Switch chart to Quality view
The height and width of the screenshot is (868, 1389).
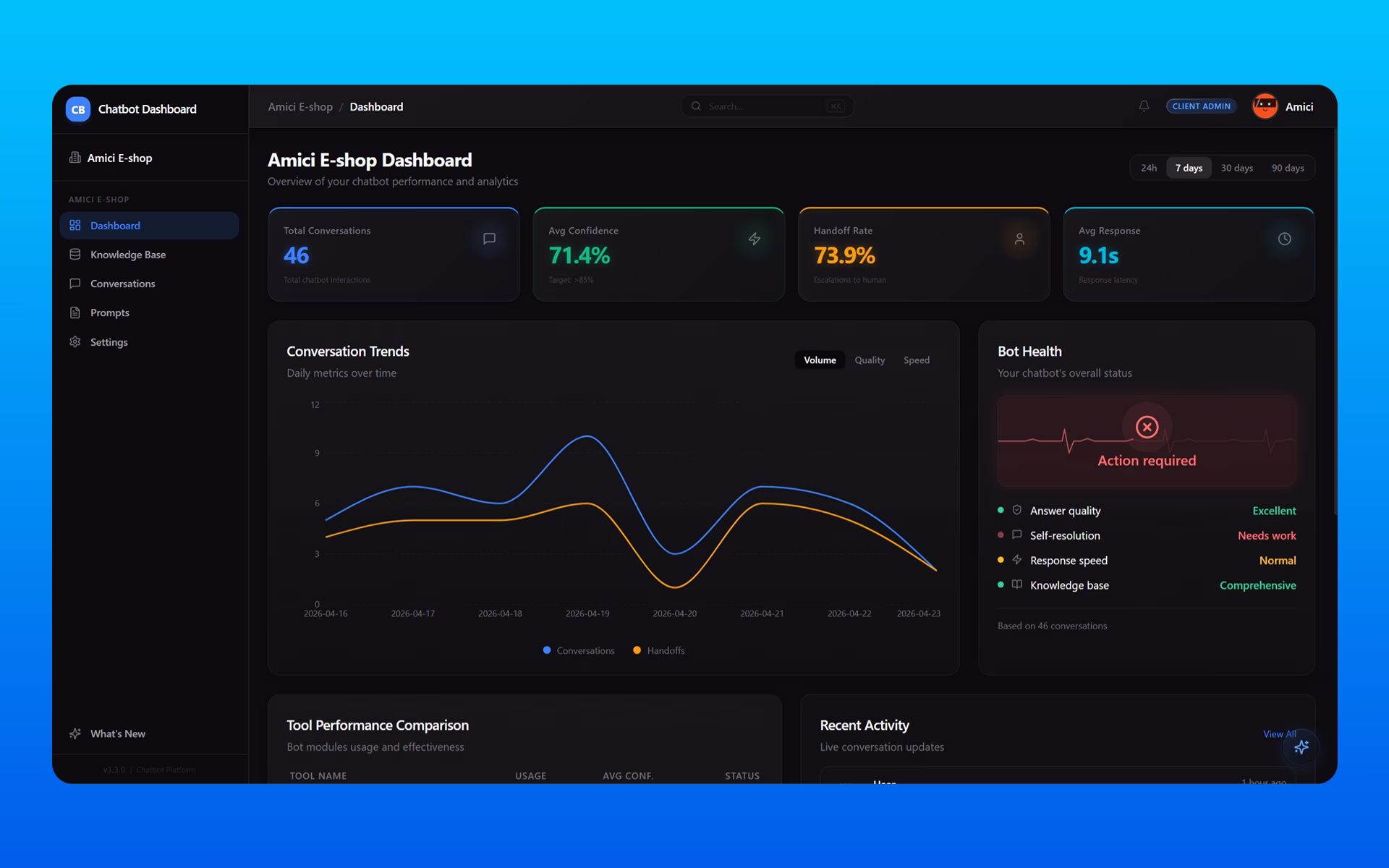(870, 360)
